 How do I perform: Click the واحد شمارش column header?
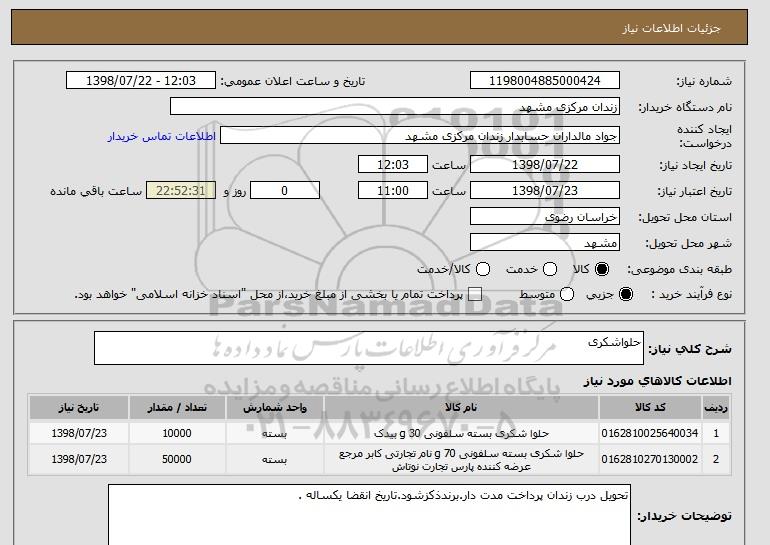(x=275, y=408)
